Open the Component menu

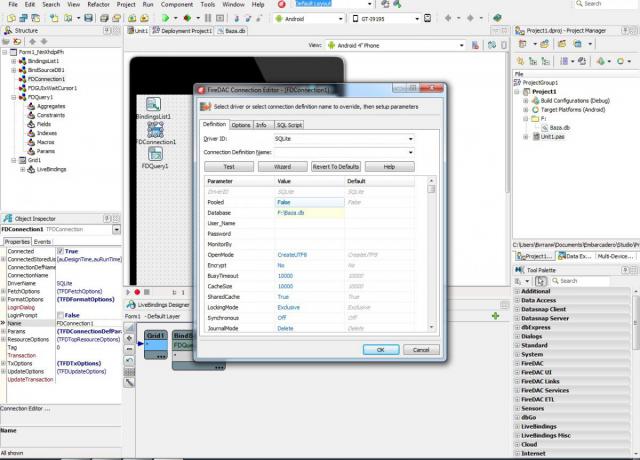coord(177,4)
